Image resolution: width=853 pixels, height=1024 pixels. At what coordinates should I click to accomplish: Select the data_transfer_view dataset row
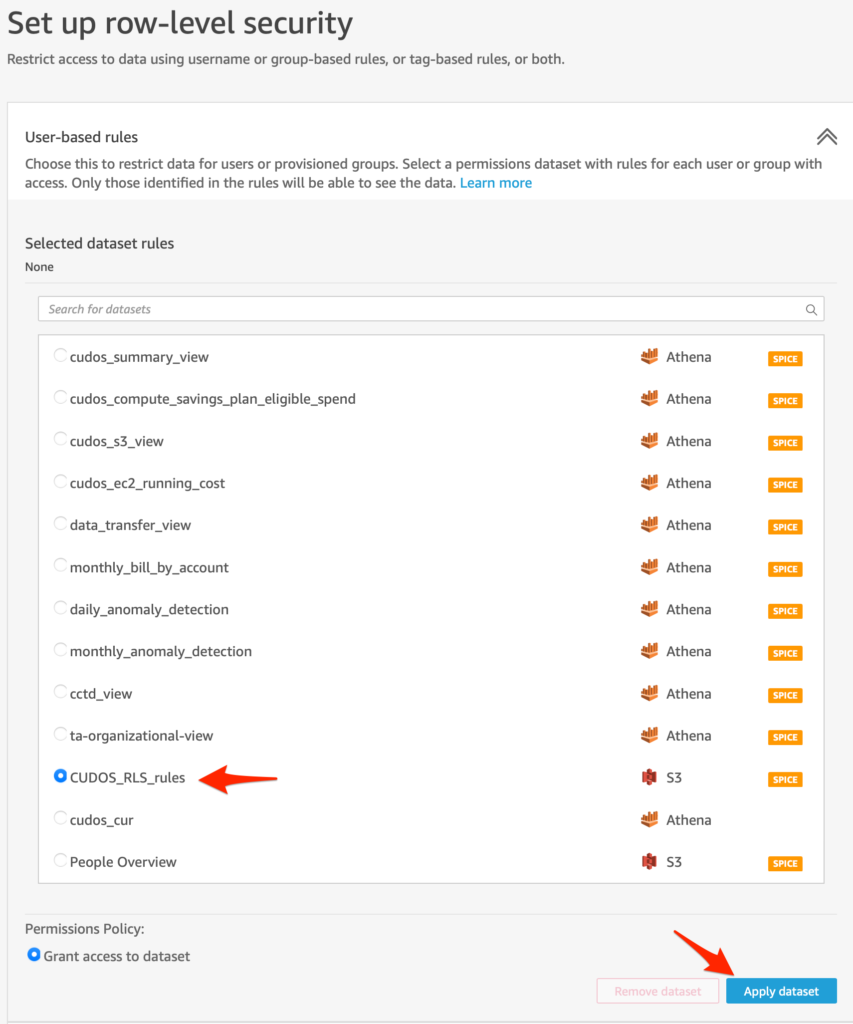click(x=130, y=525)
